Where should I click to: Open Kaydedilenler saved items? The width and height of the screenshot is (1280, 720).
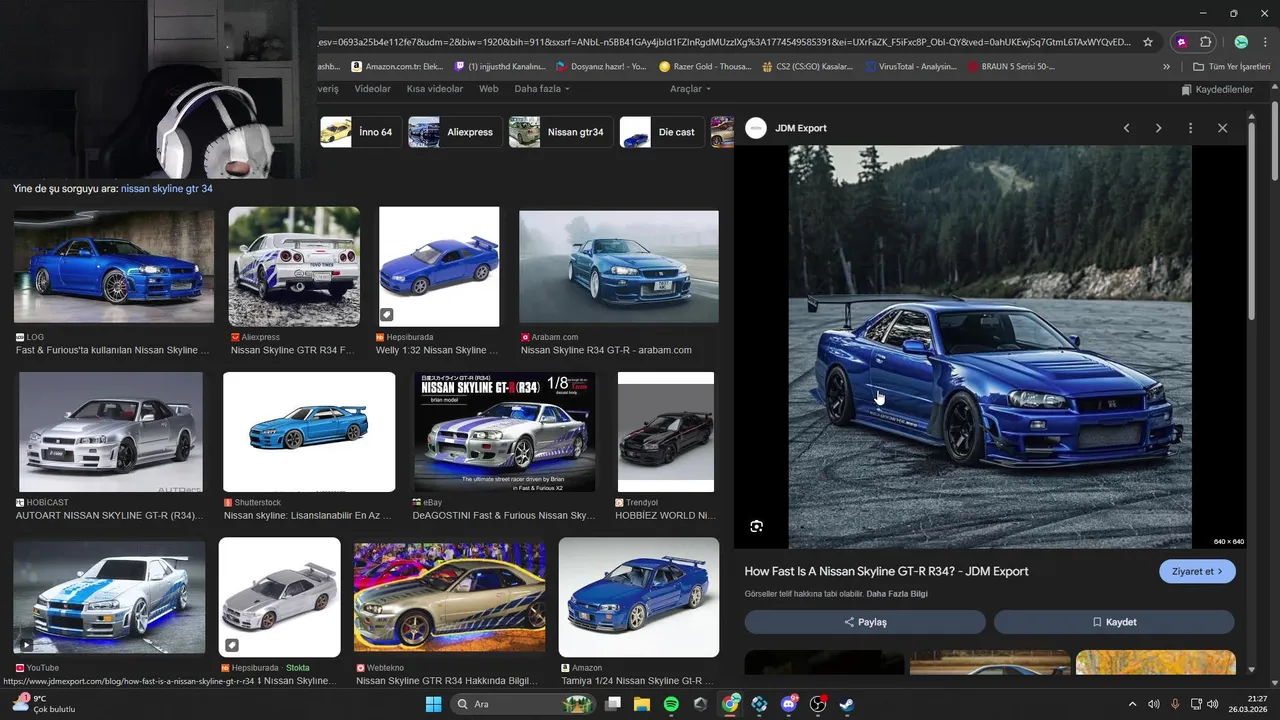point(1217,89)
